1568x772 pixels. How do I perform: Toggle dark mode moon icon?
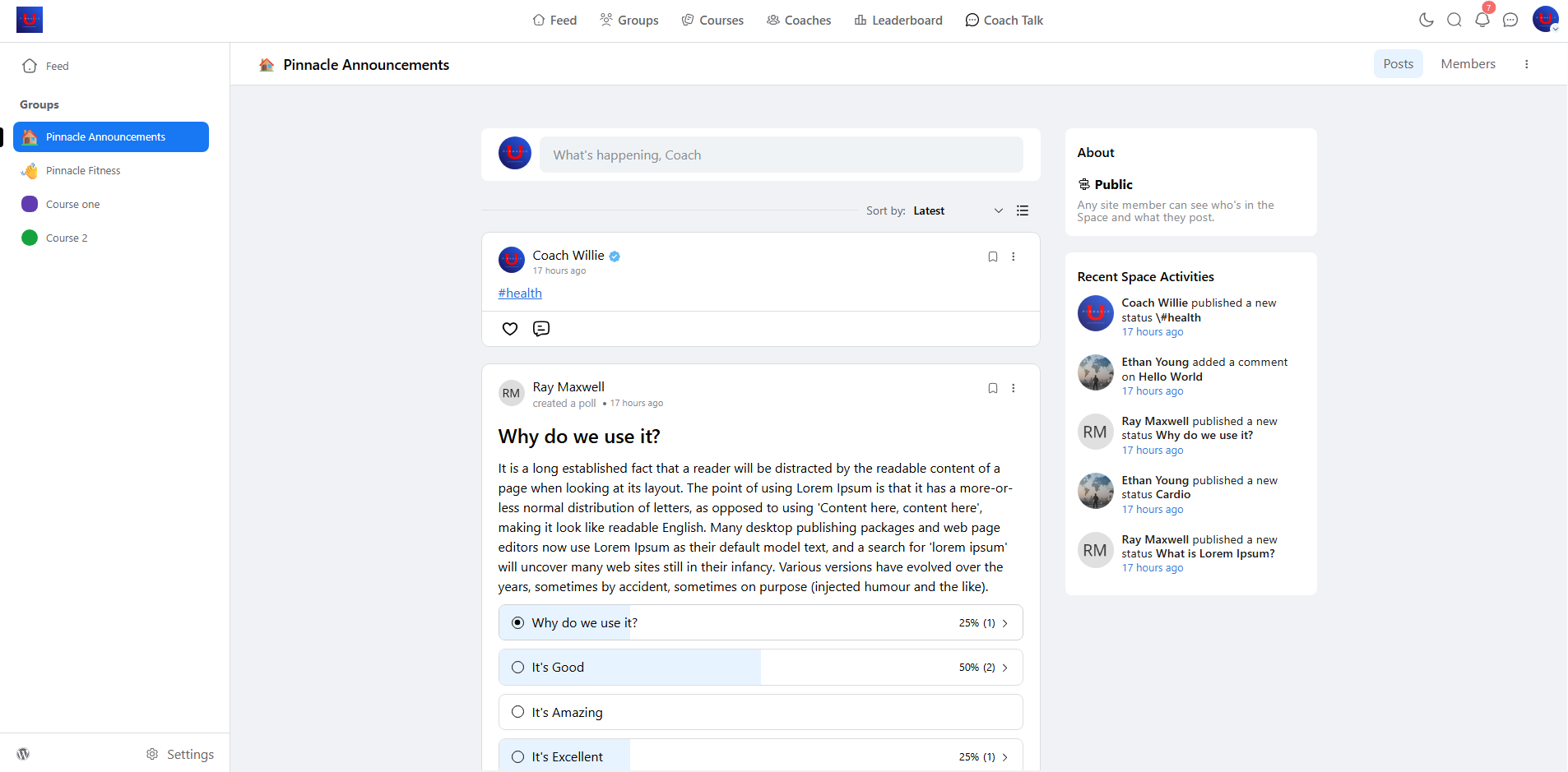1426,20
